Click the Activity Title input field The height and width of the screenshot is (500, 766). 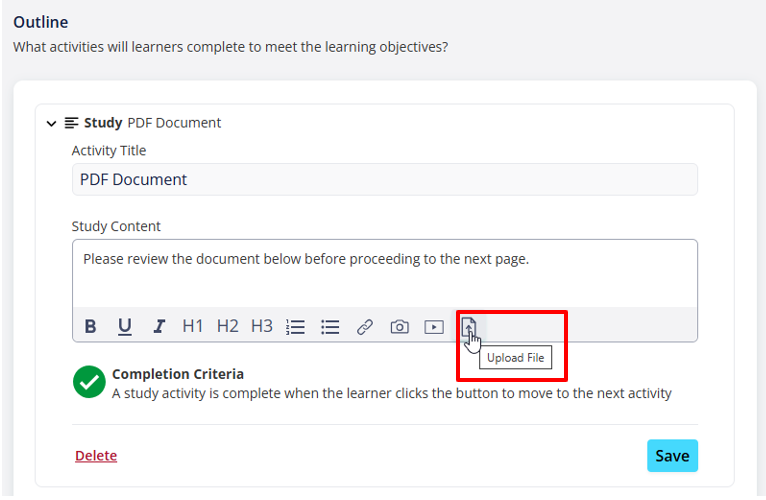[x=384, y=179]
